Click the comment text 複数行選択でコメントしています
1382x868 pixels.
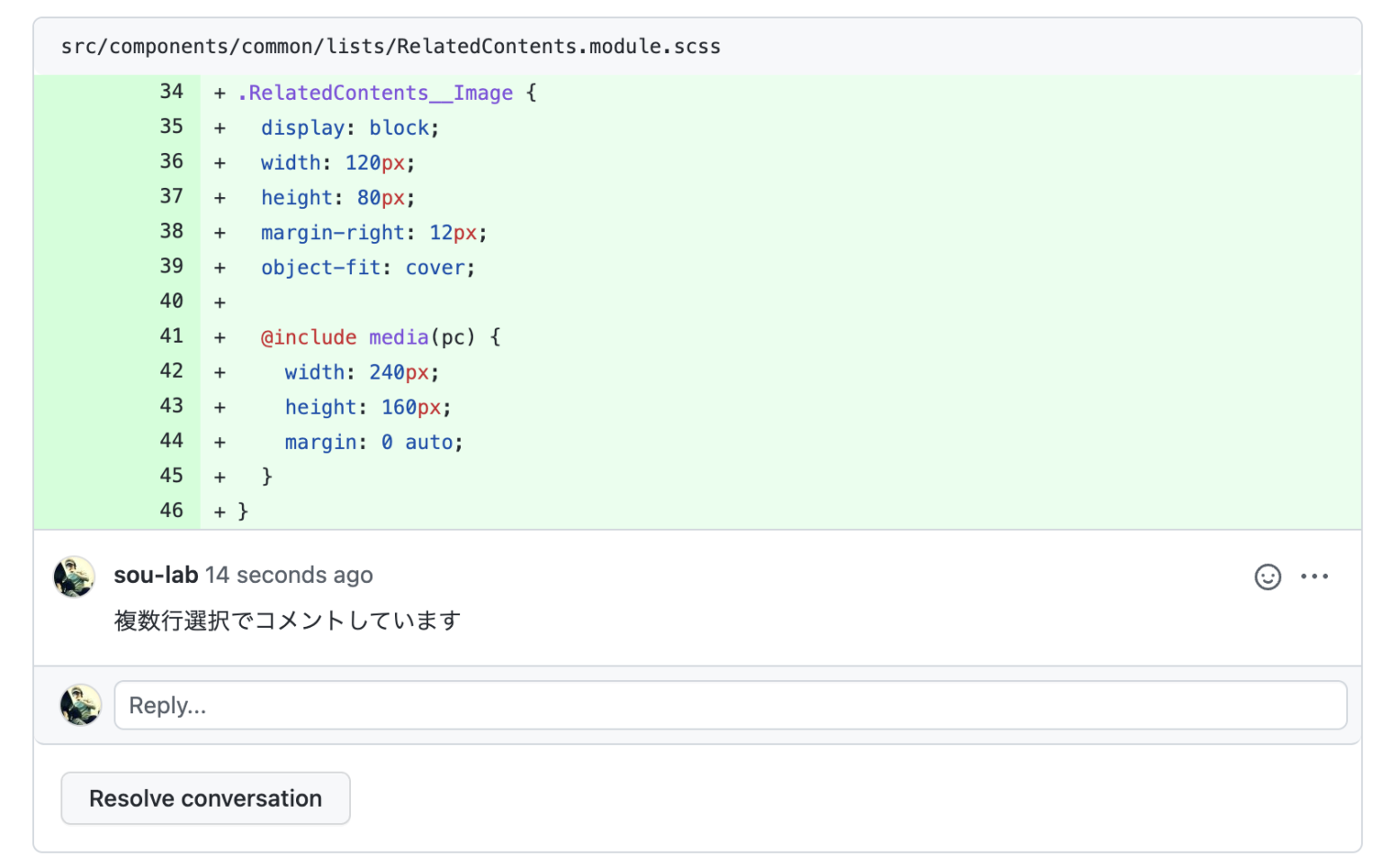(286, 620)
